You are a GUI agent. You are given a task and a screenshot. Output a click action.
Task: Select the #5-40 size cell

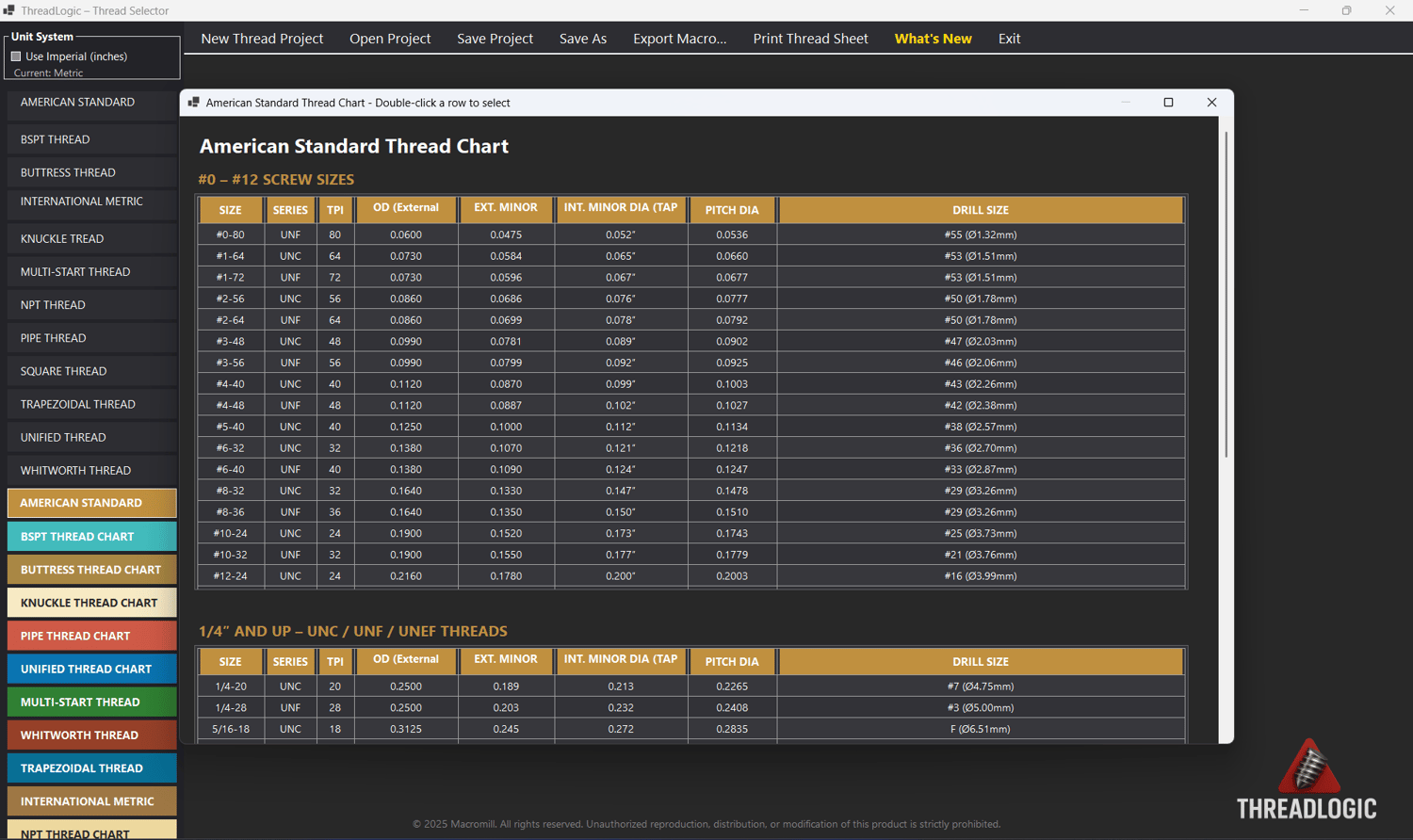(x=231, y=427)
